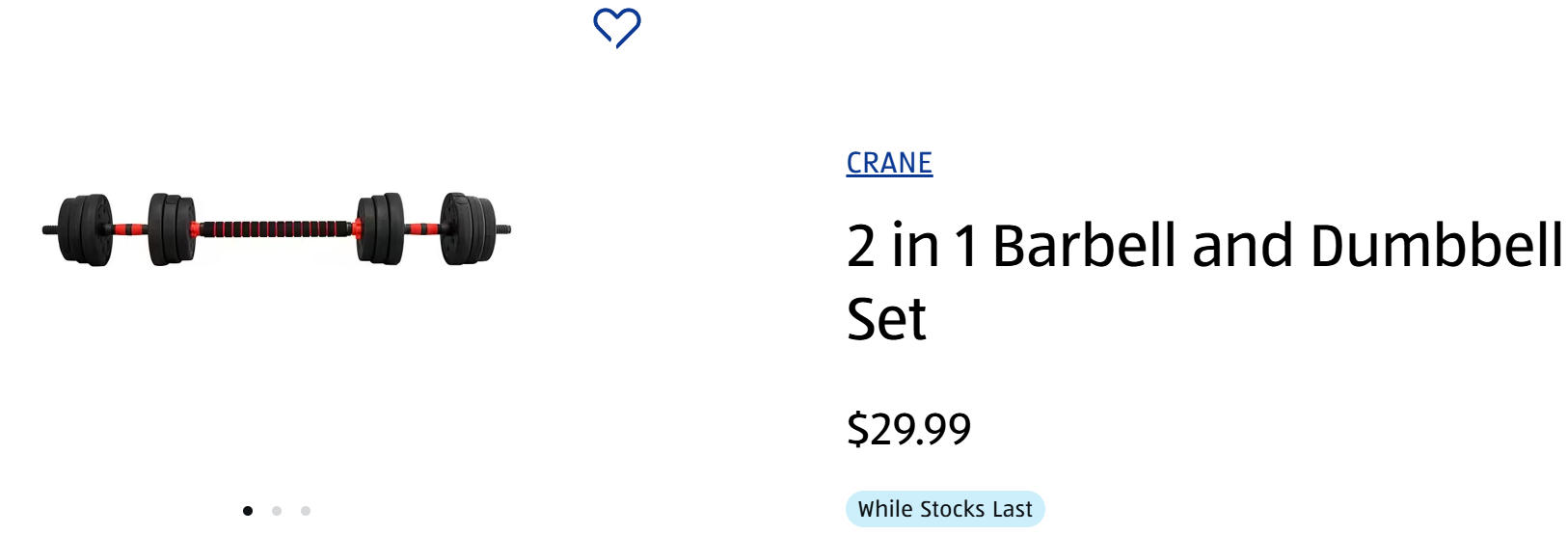1568x535 pixels.
Task: Click the inner left weight plate stack
Action: point(172,228)
